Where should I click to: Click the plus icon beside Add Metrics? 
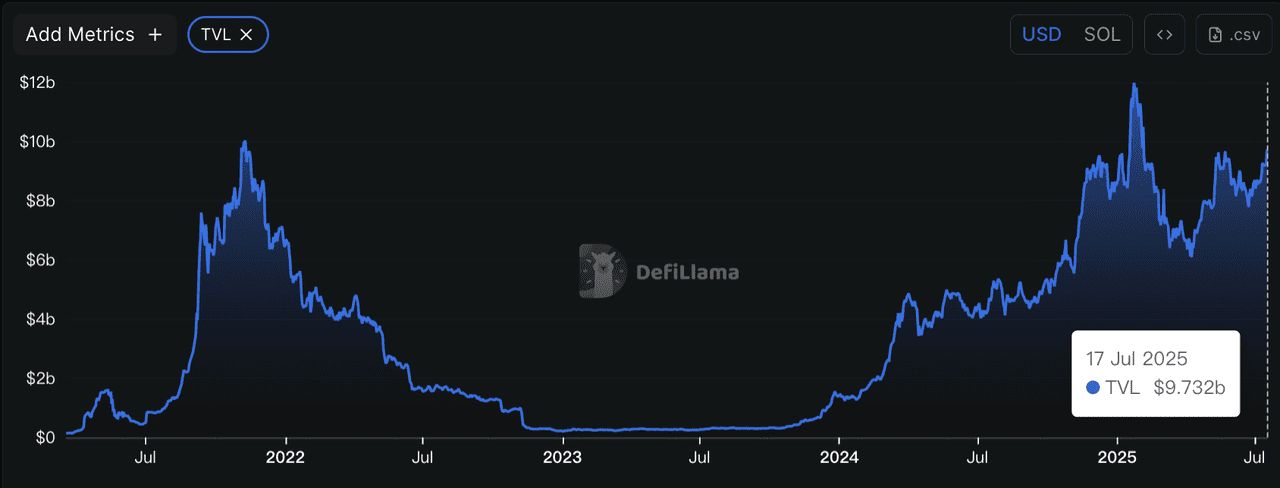[155, 35]
